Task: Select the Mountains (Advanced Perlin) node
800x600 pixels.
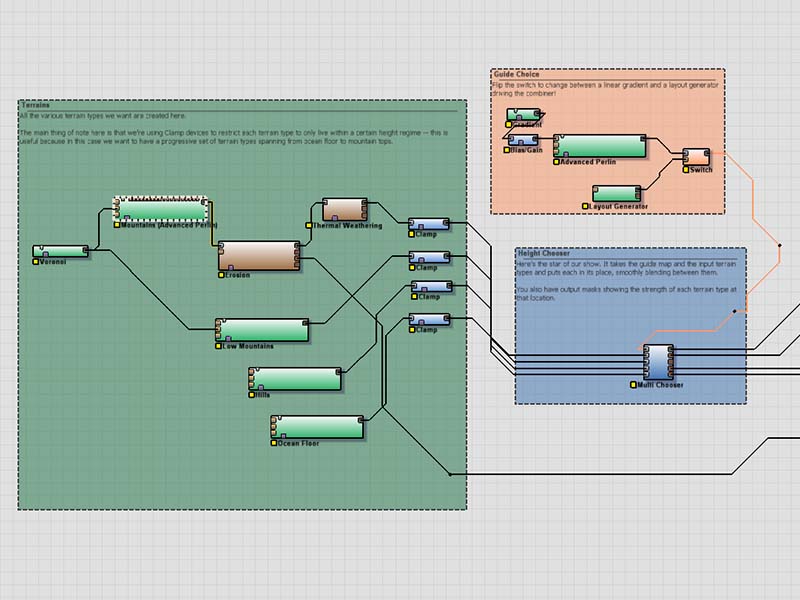Action: pos(162,209)
